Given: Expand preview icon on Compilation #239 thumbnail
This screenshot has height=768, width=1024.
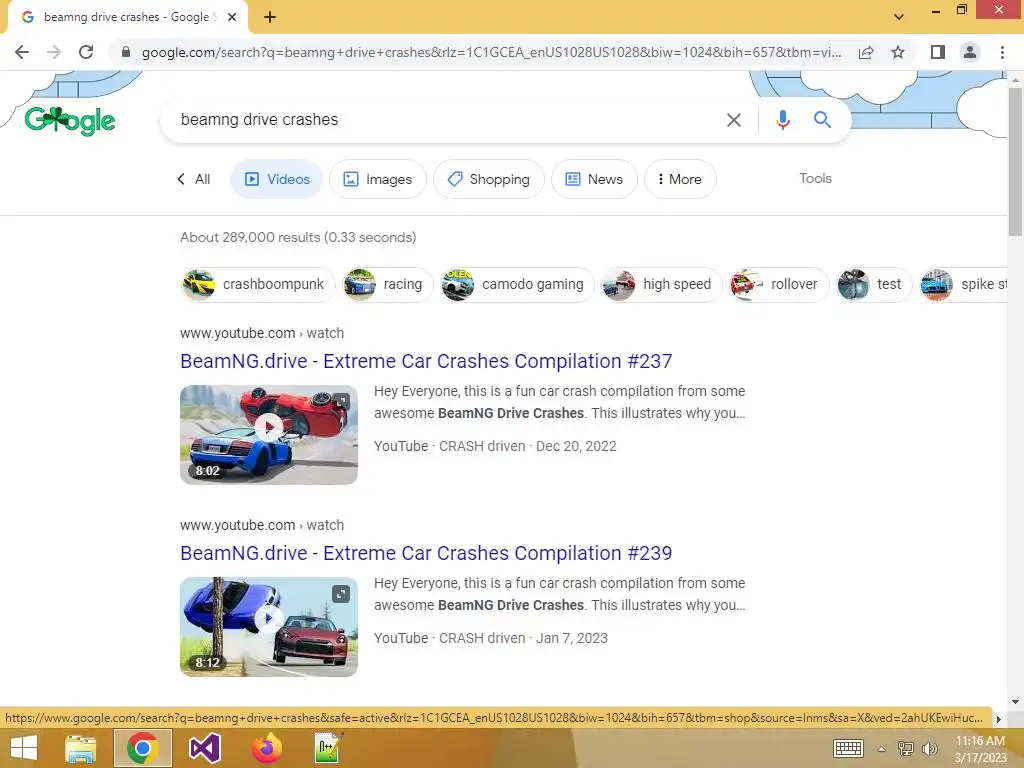Looking at the screenshot, I should click(x=341, y=594).
